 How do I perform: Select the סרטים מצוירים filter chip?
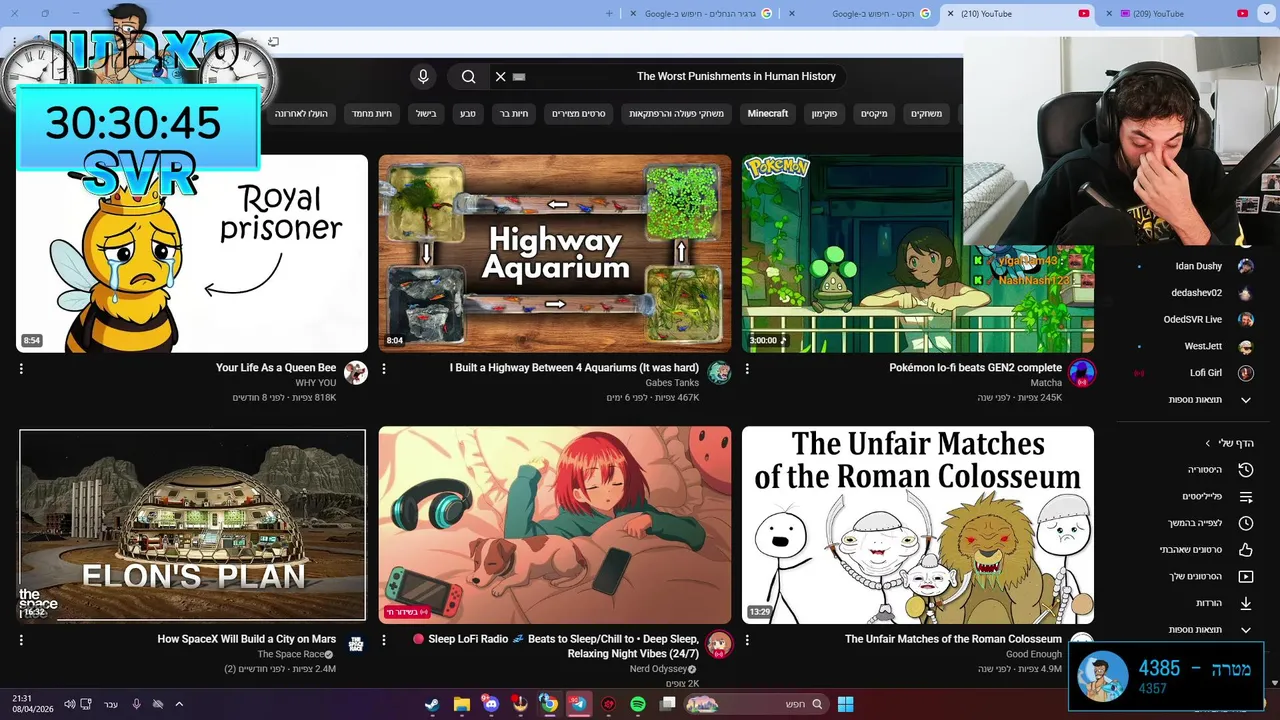[x=580, y=114]
